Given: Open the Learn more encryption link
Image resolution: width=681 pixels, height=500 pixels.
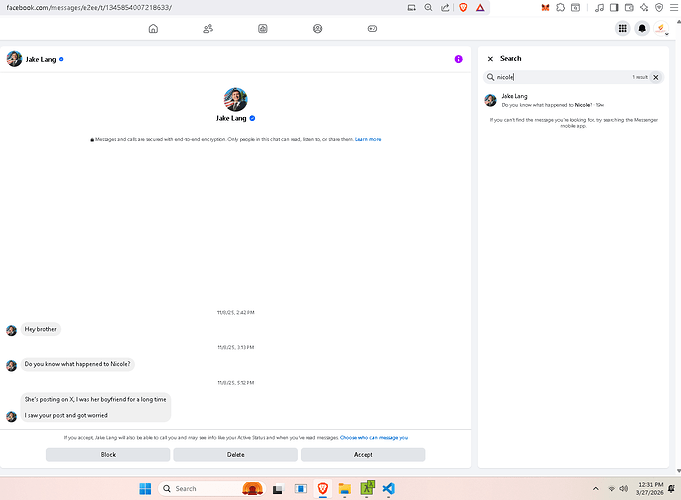Looking at the screenshot, I should pyautogui.click(x=367, y=139).
